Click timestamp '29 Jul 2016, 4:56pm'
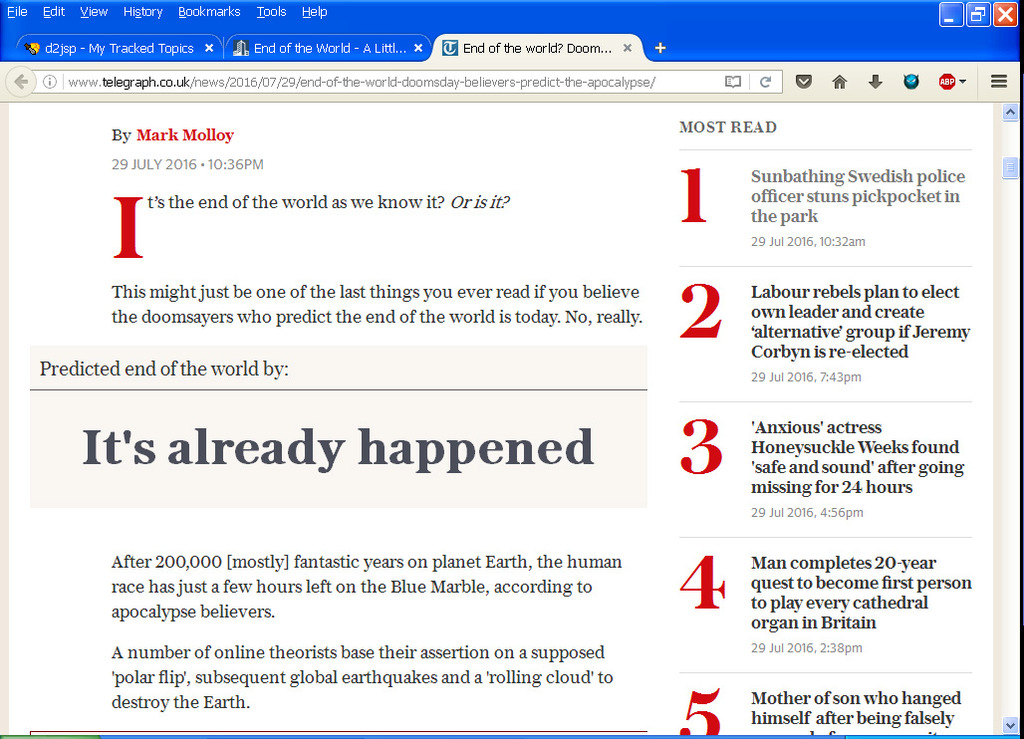The height and width of the screenshot is (739, 1024). [x=807, y=512]
